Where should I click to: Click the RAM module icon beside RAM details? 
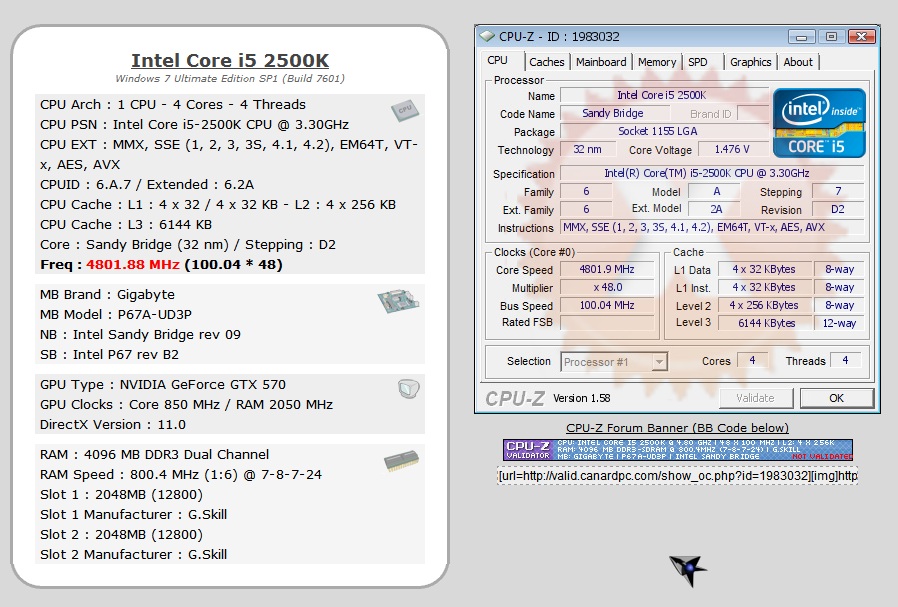click(x=401, y=461)
